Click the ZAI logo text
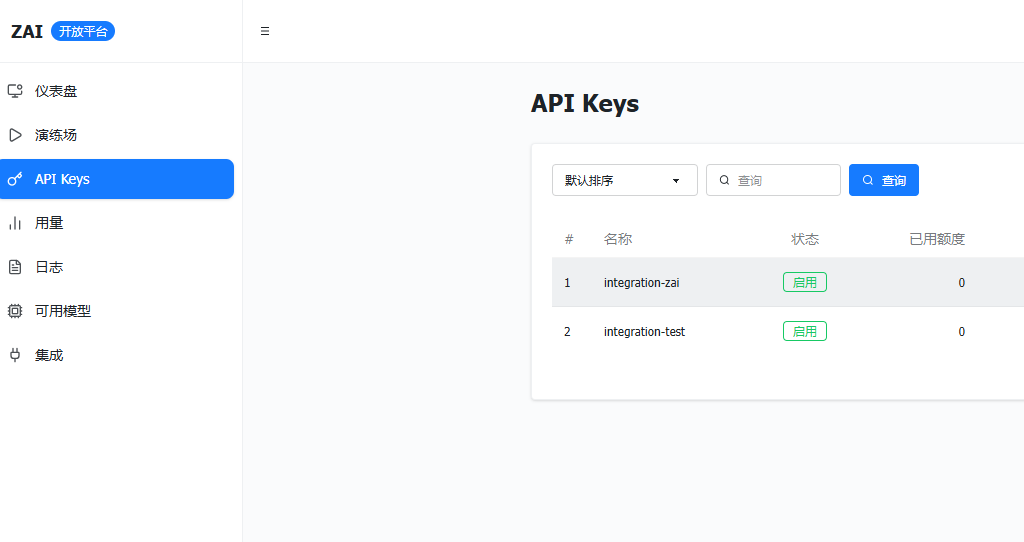Viewport: 1024px width, 542px height. [x=27, y=31]
